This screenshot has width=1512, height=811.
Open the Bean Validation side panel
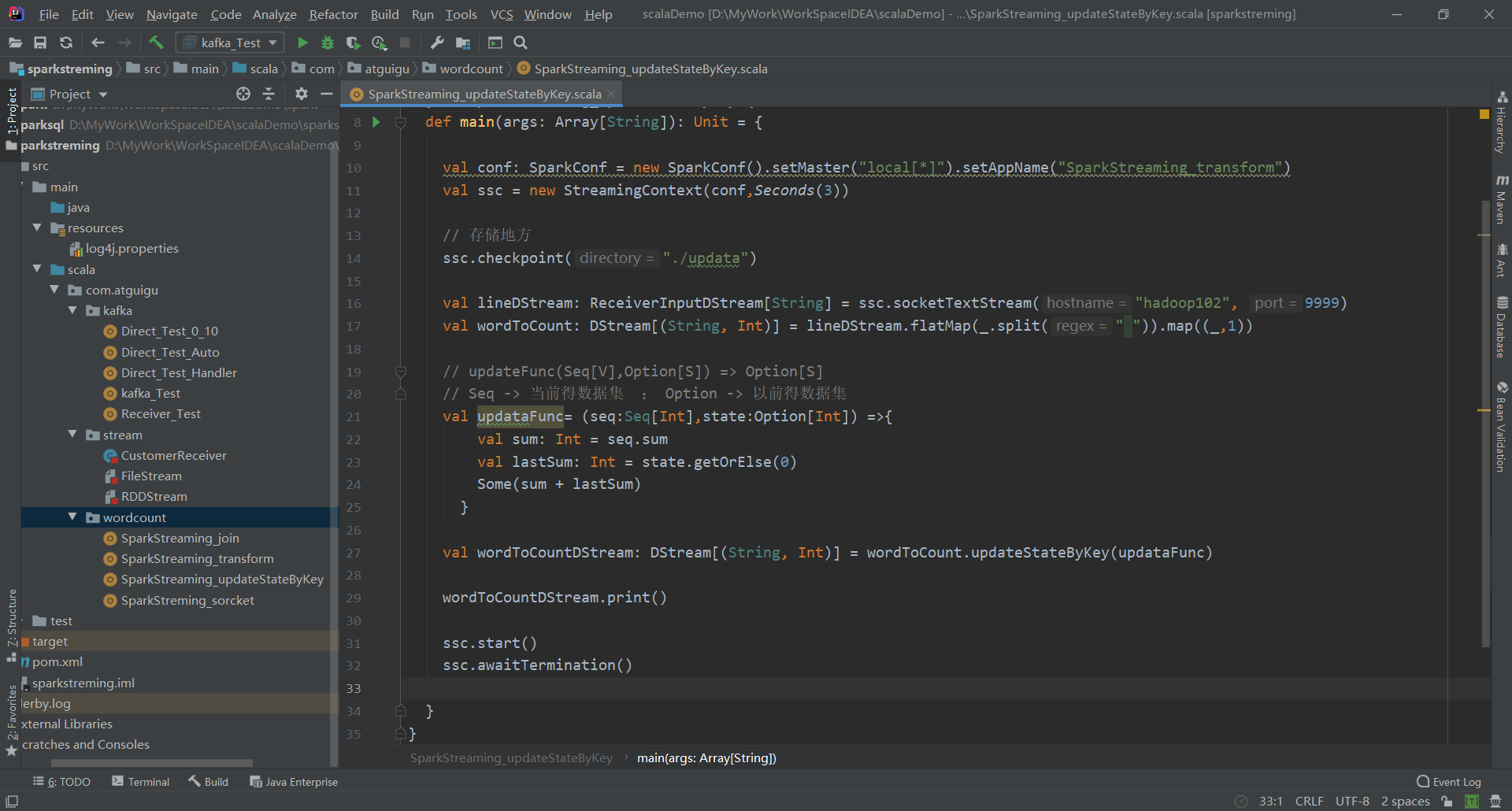pyautogui.click(x=1502, y=427)
